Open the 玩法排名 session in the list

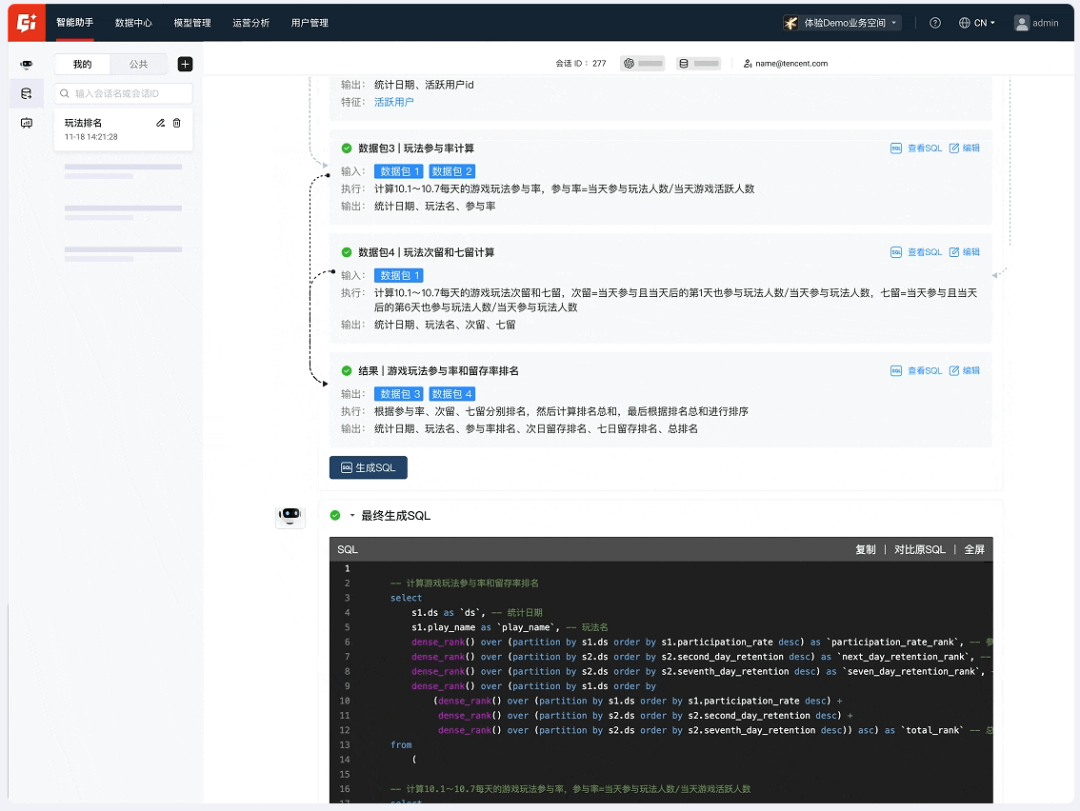(123, 129)
